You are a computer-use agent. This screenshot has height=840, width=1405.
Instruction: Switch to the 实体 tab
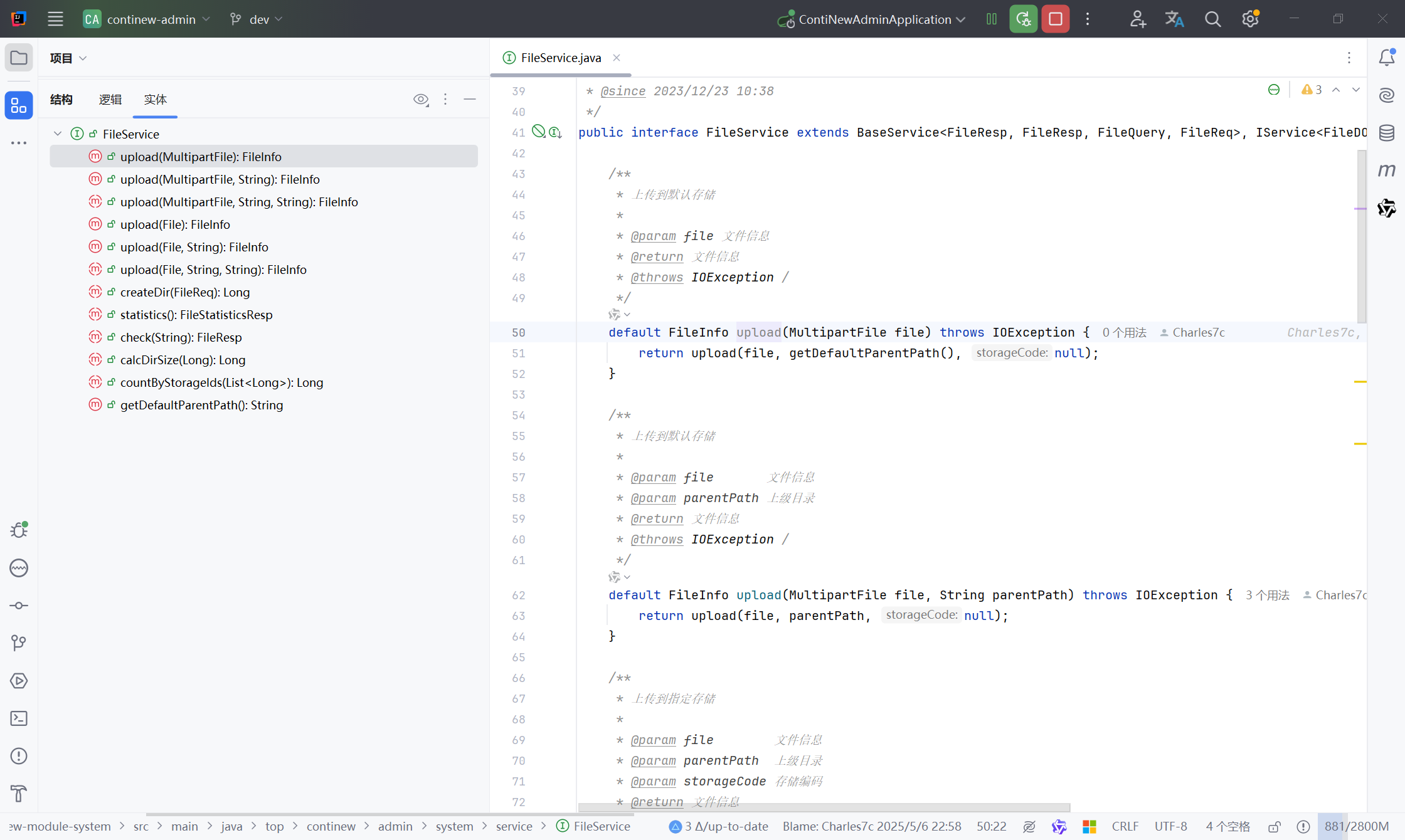(155, 99)
